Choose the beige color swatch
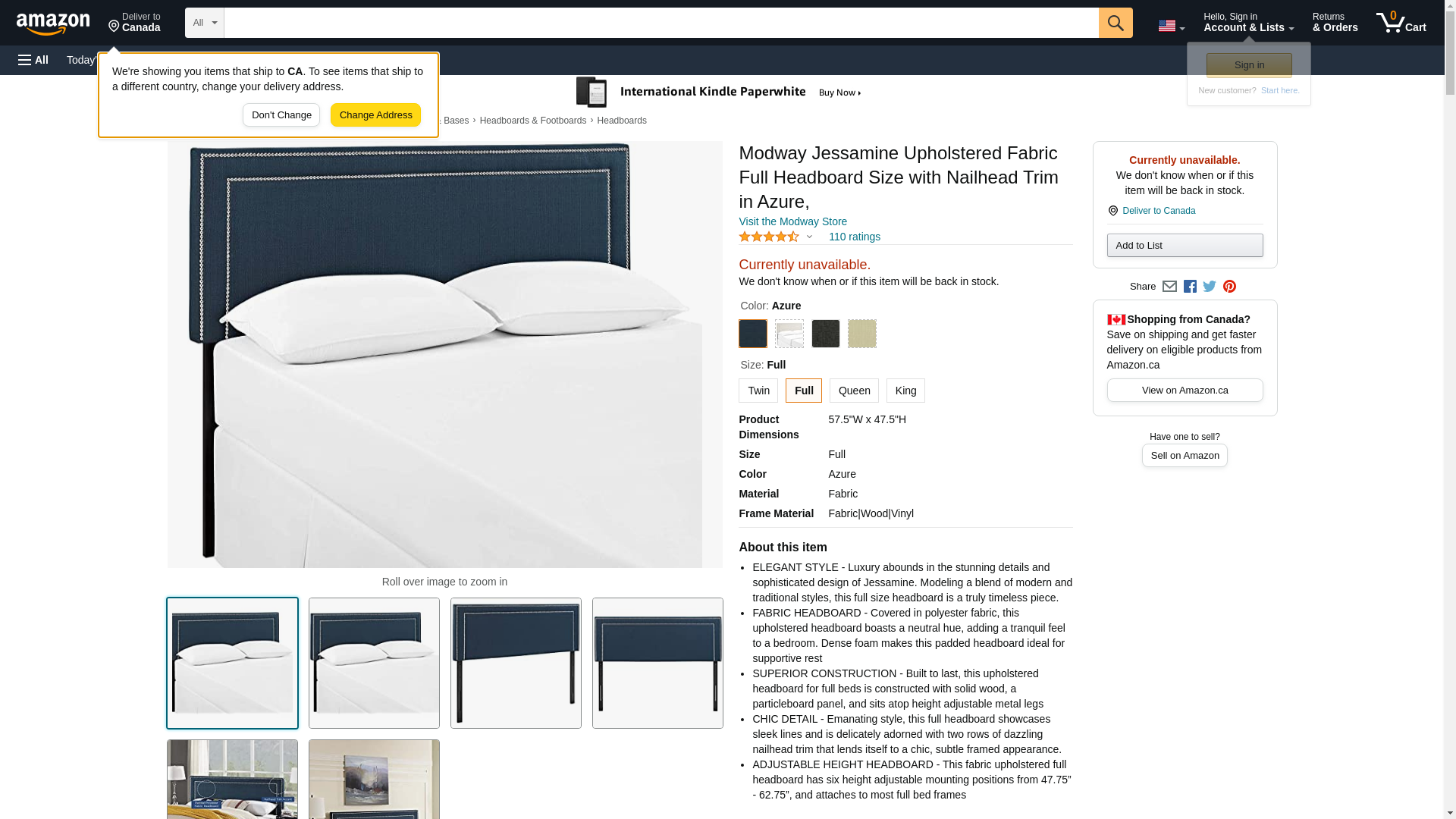 861,334
